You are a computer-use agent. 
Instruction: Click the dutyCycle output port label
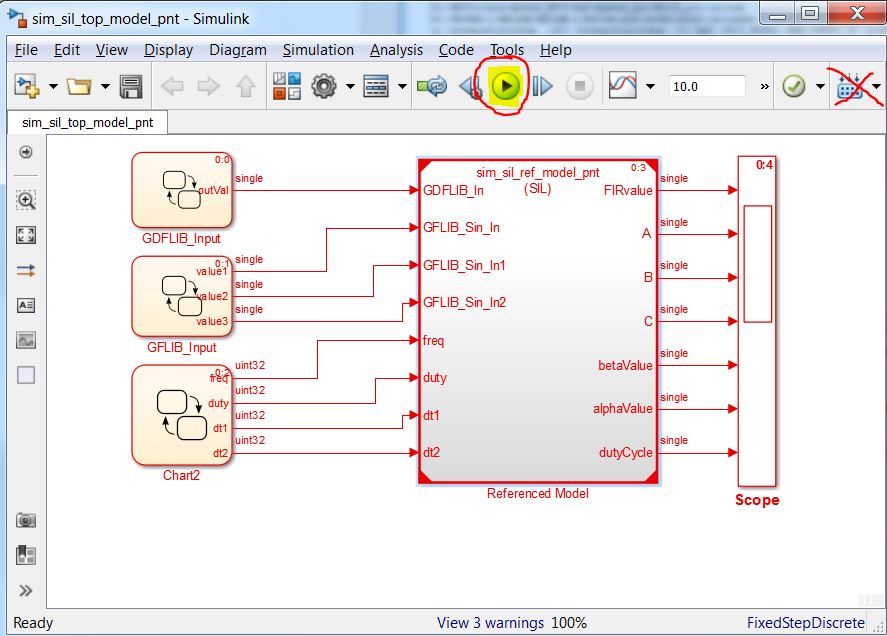(x=625, y=453)
